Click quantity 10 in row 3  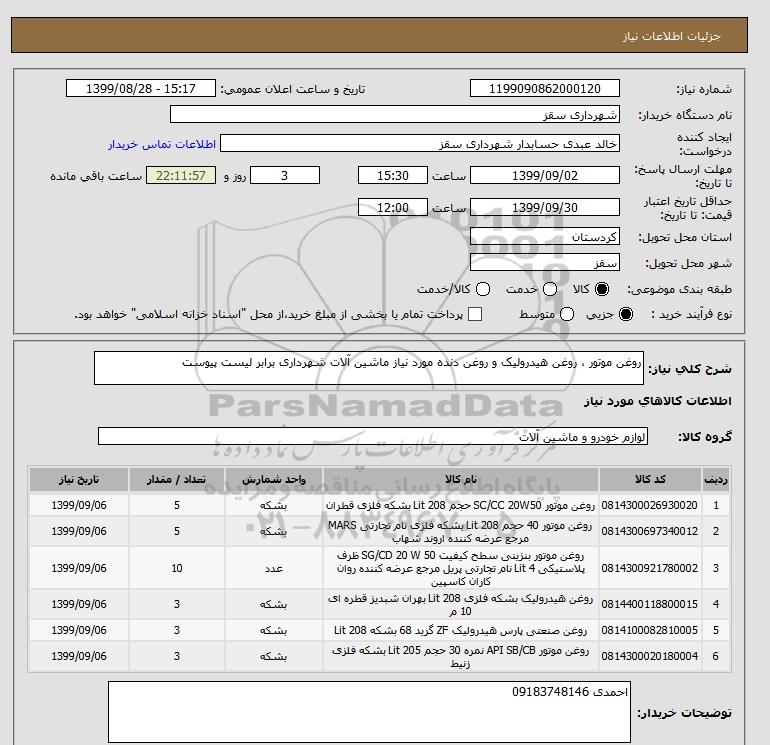coord(177,568)
